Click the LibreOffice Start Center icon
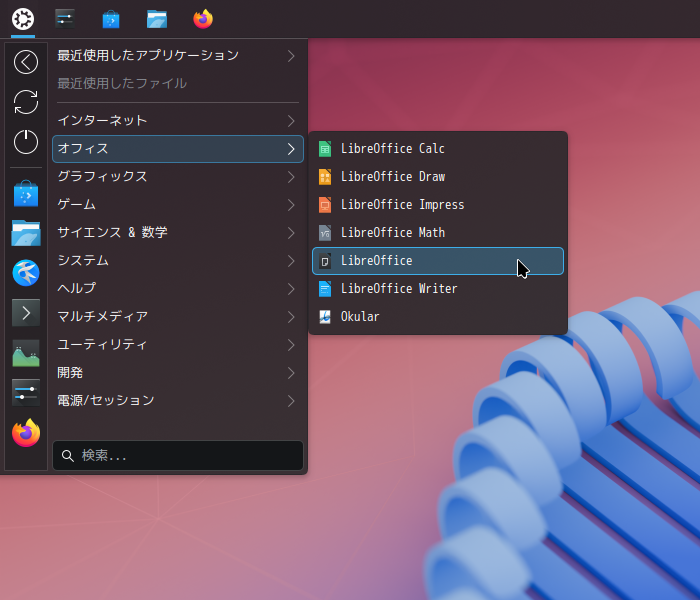Image resolution: width=700 pixels, height=600 pixels. coord(325,261)
